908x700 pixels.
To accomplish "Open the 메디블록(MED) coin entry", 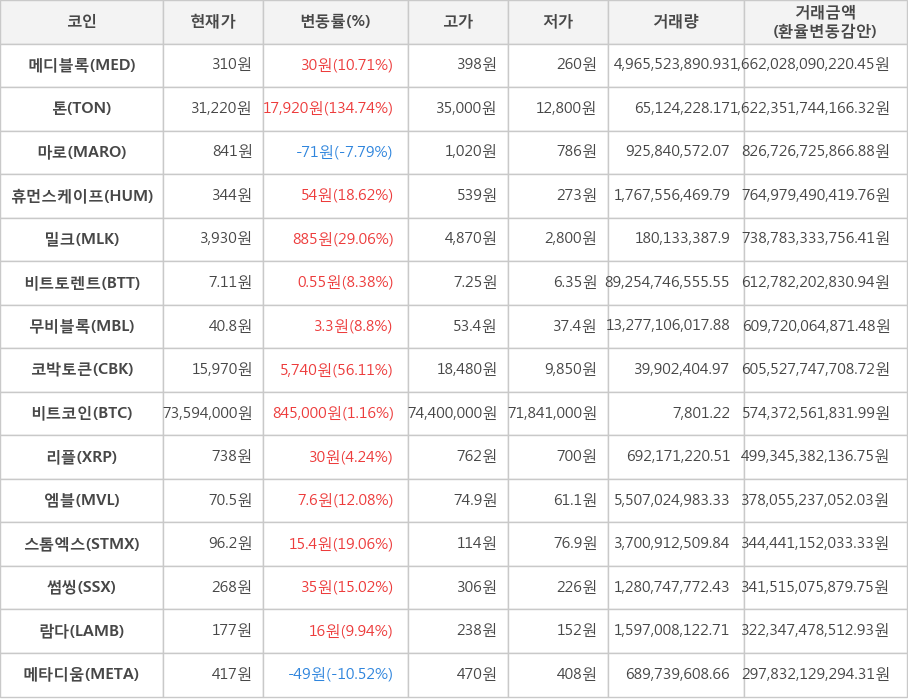I will [x=82, y=65].
